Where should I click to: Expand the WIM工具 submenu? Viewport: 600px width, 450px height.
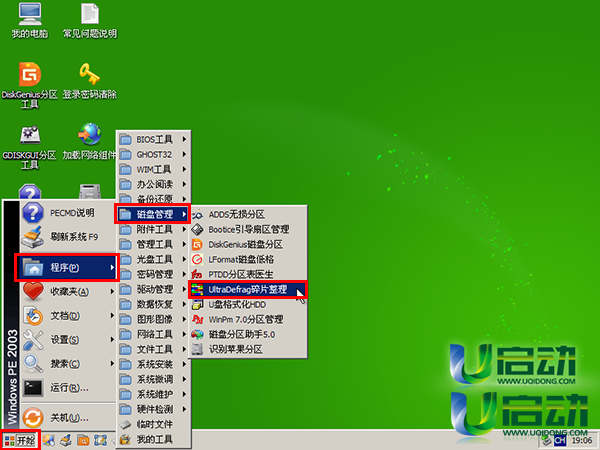coord(153,169)
